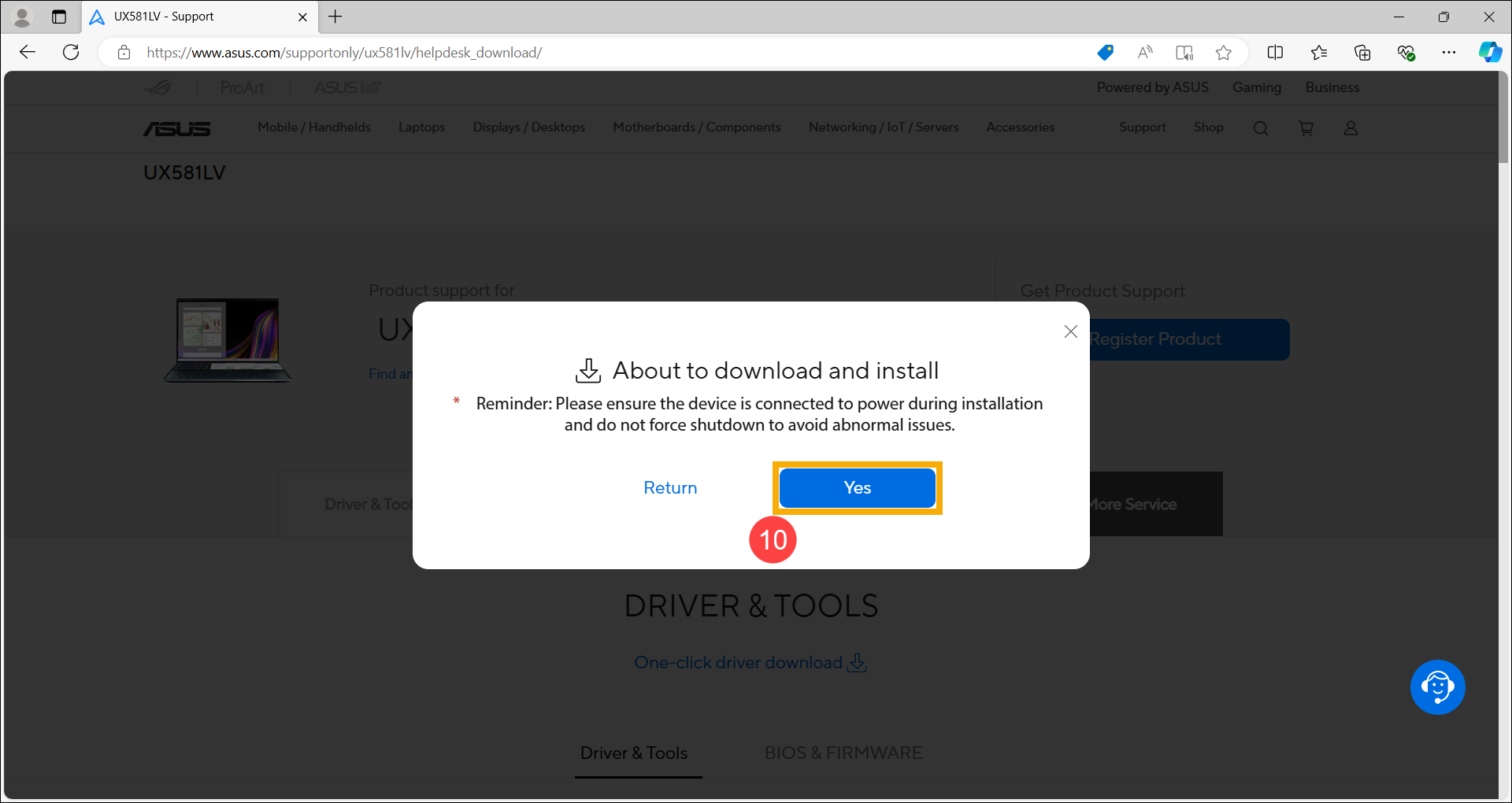1512x803 pixels.
Task: Open the tab actions menu
Action: (59, 17)
